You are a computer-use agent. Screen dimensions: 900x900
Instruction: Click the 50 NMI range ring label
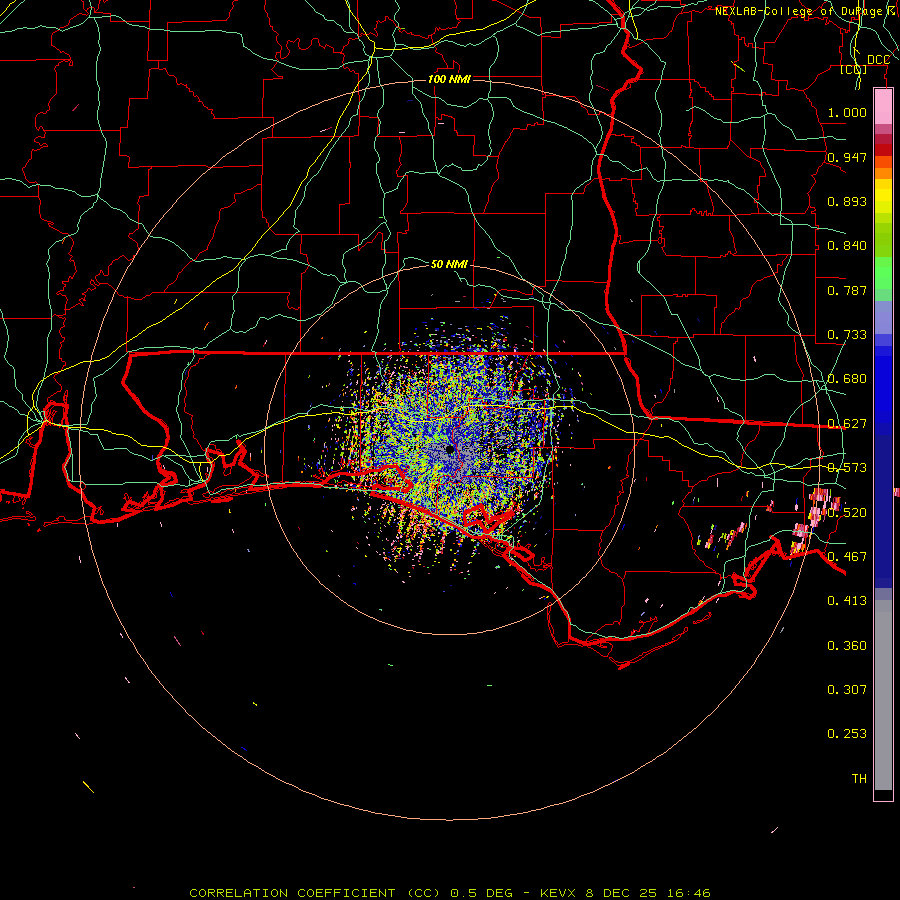tap(449, 264)
